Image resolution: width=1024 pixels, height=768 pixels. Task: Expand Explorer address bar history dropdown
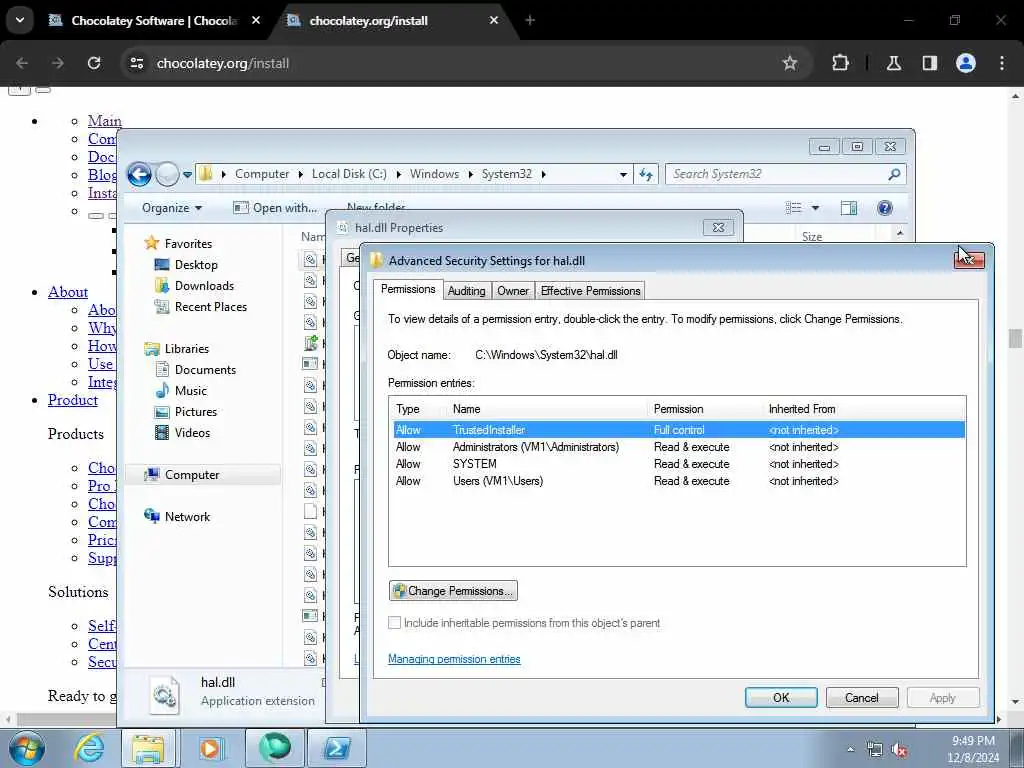(623, 174)
